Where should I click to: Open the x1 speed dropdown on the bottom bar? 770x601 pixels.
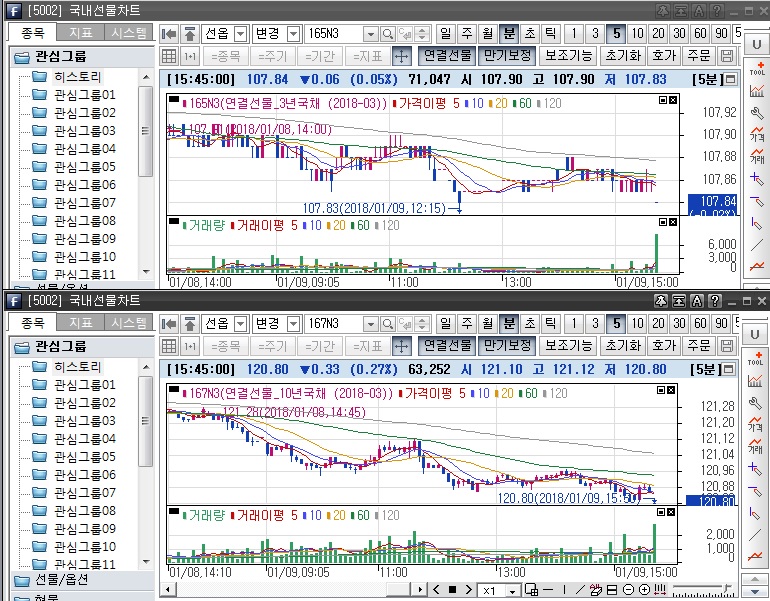click(514, 590)
